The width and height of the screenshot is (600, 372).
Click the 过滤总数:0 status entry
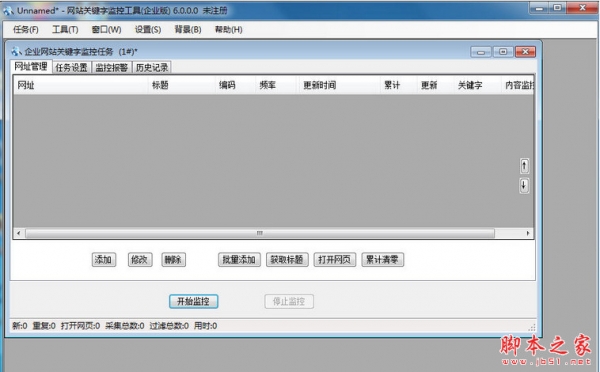point(169,326)
